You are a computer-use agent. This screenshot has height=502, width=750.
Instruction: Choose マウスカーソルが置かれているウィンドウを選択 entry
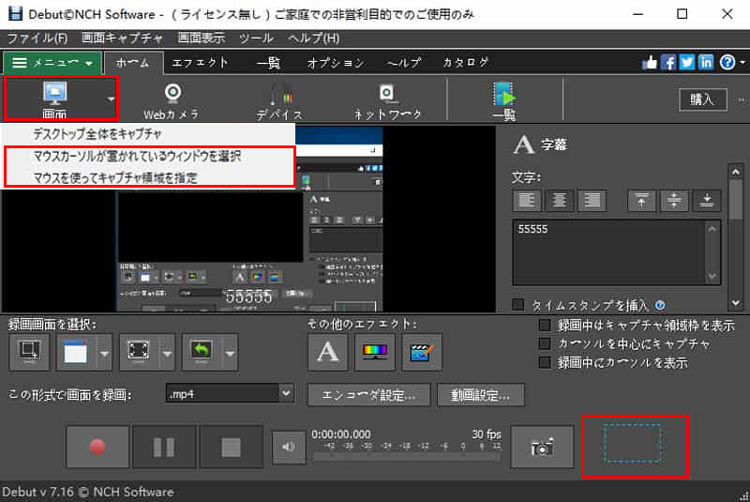[x=148, y=156]
